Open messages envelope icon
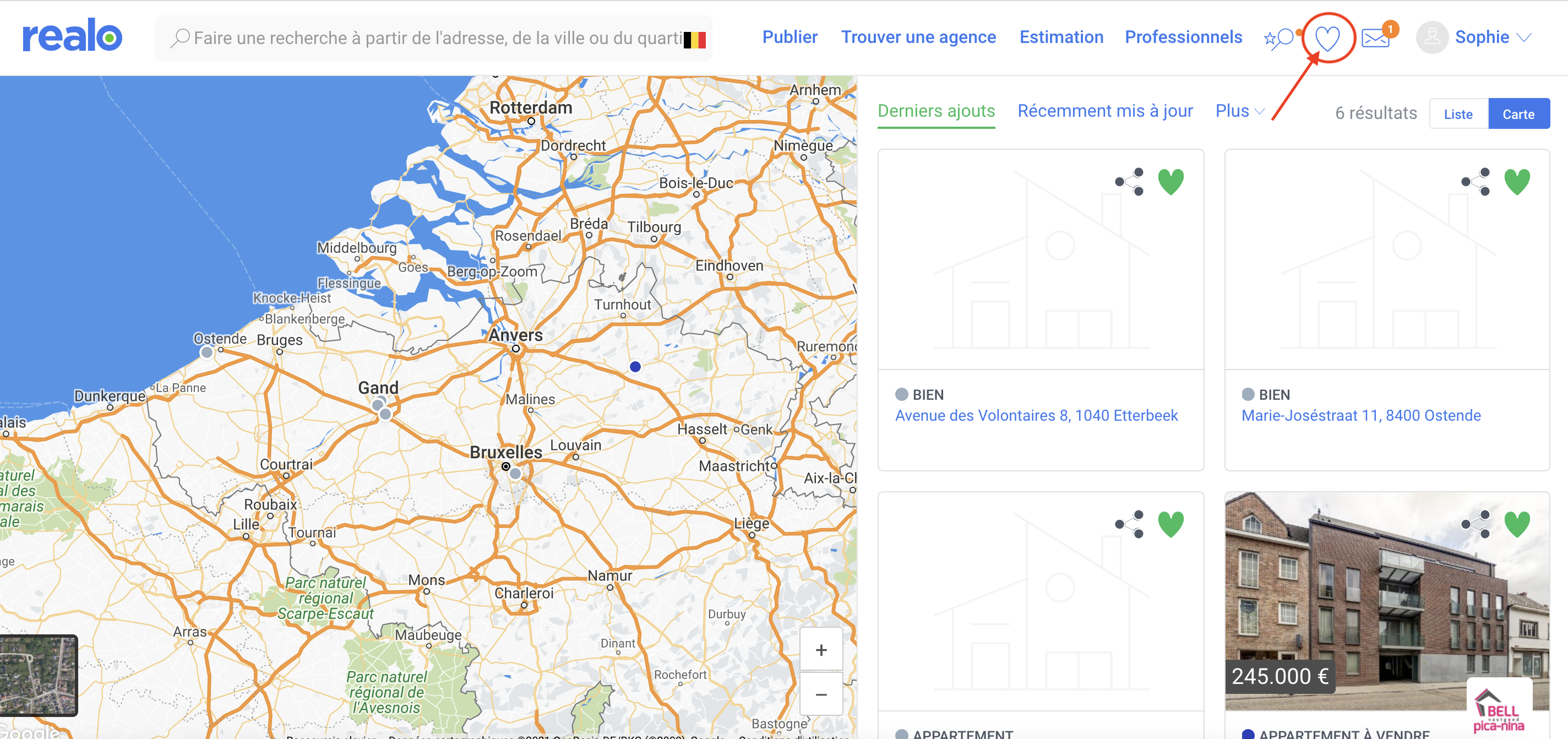 pyautogui.click(x=1375, y=39)
